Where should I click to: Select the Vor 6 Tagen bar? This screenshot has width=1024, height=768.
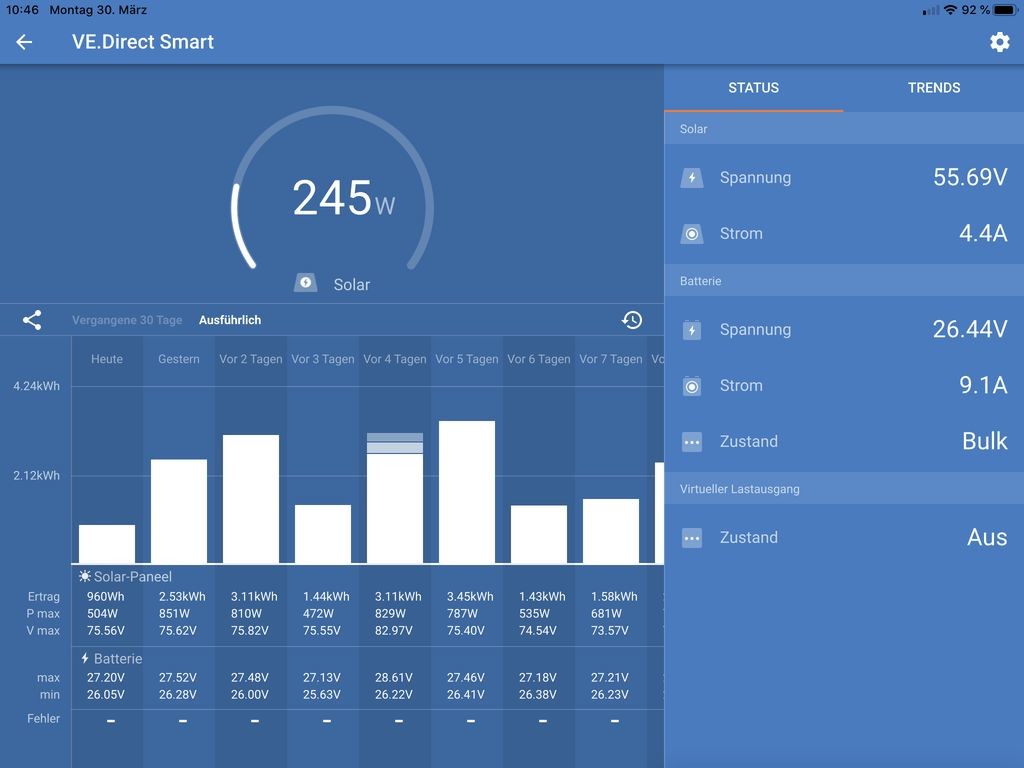tap(539, 534)
